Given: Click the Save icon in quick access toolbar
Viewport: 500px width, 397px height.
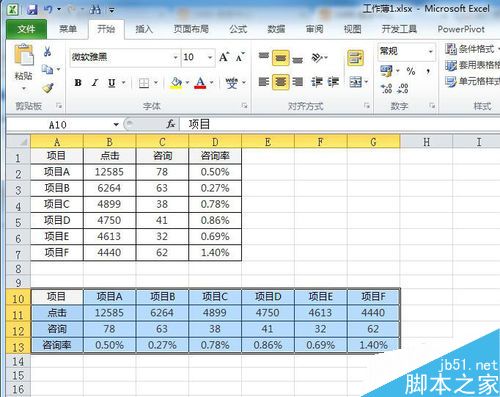Looking at the screenshot, I should coord(32,9).
